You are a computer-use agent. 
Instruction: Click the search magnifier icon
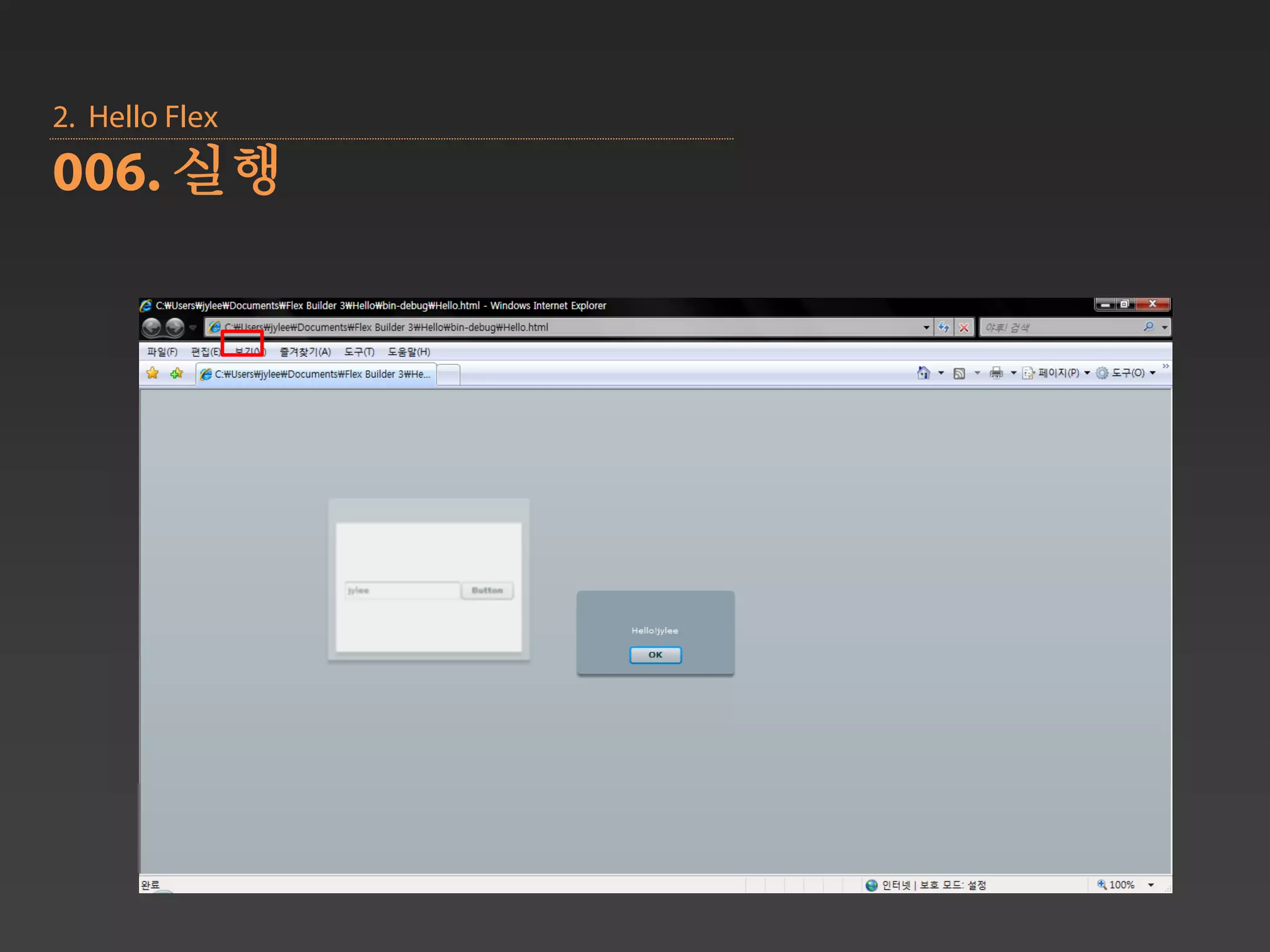click(x=1148, y=327)
